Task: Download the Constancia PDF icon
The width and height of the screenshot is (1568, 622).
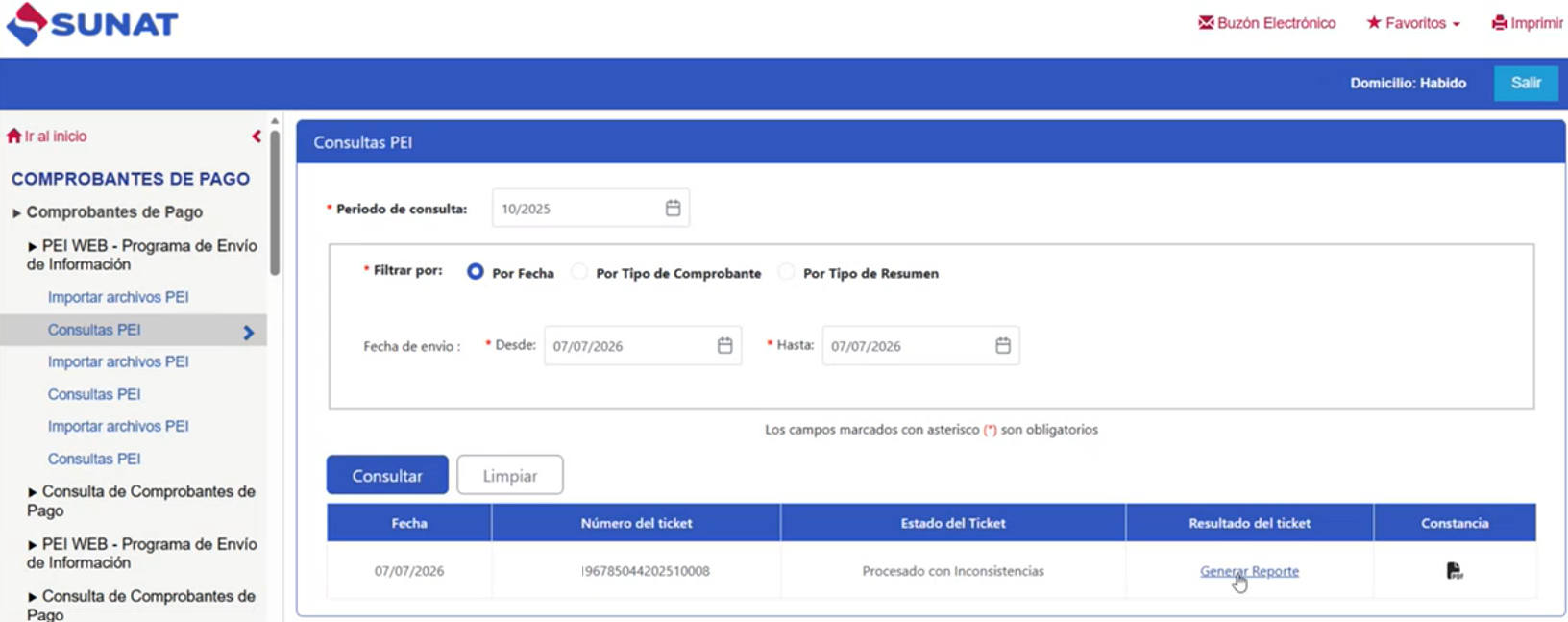Action: pos(1455,571)
